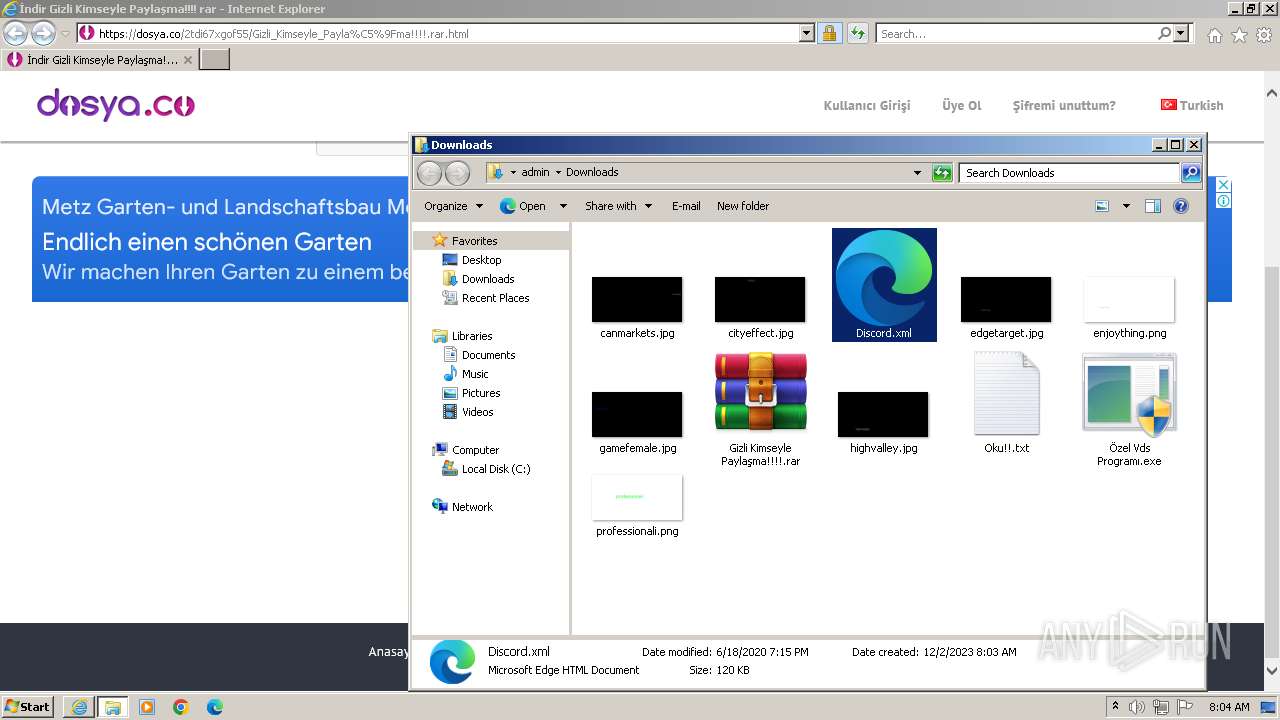Viewport: 1280px width, 720px height.
Task: Open IE tools gear icon
Action: pyautogui.click(x=1264, y=35)
